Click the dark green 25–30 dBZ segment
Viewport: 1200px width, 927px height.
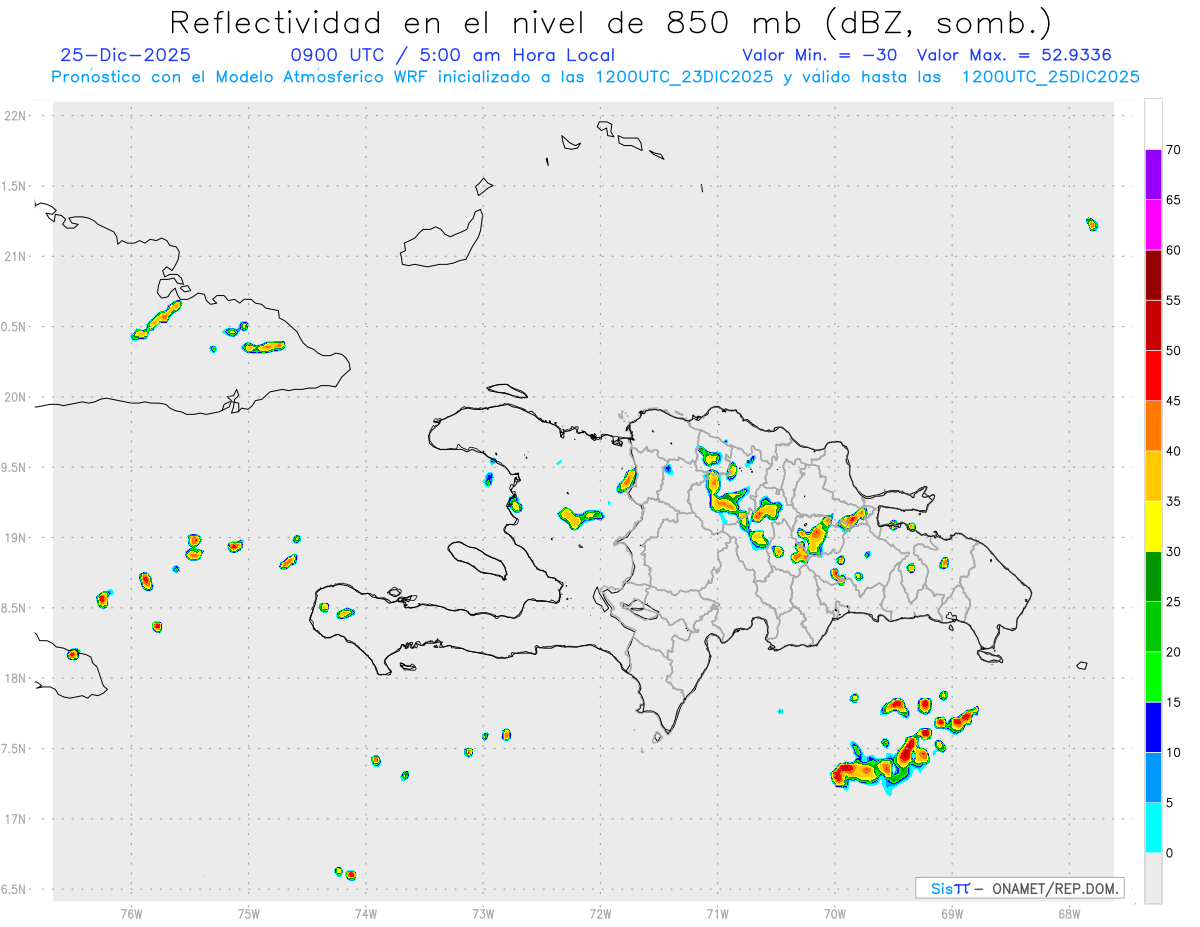1153,577
